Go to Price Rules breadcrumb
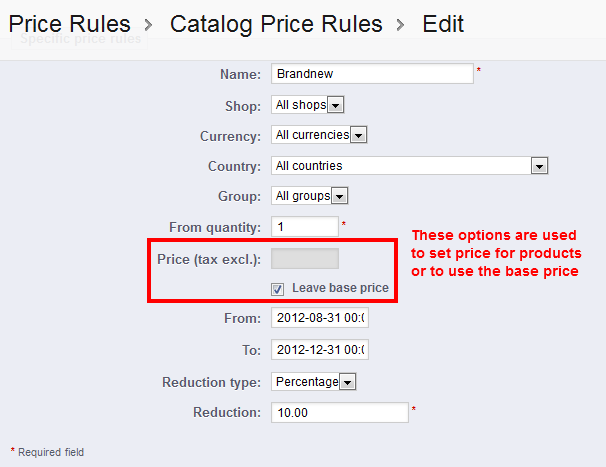Image resolution: width=606 pixels, height=467 pixels. pos(69,23)
